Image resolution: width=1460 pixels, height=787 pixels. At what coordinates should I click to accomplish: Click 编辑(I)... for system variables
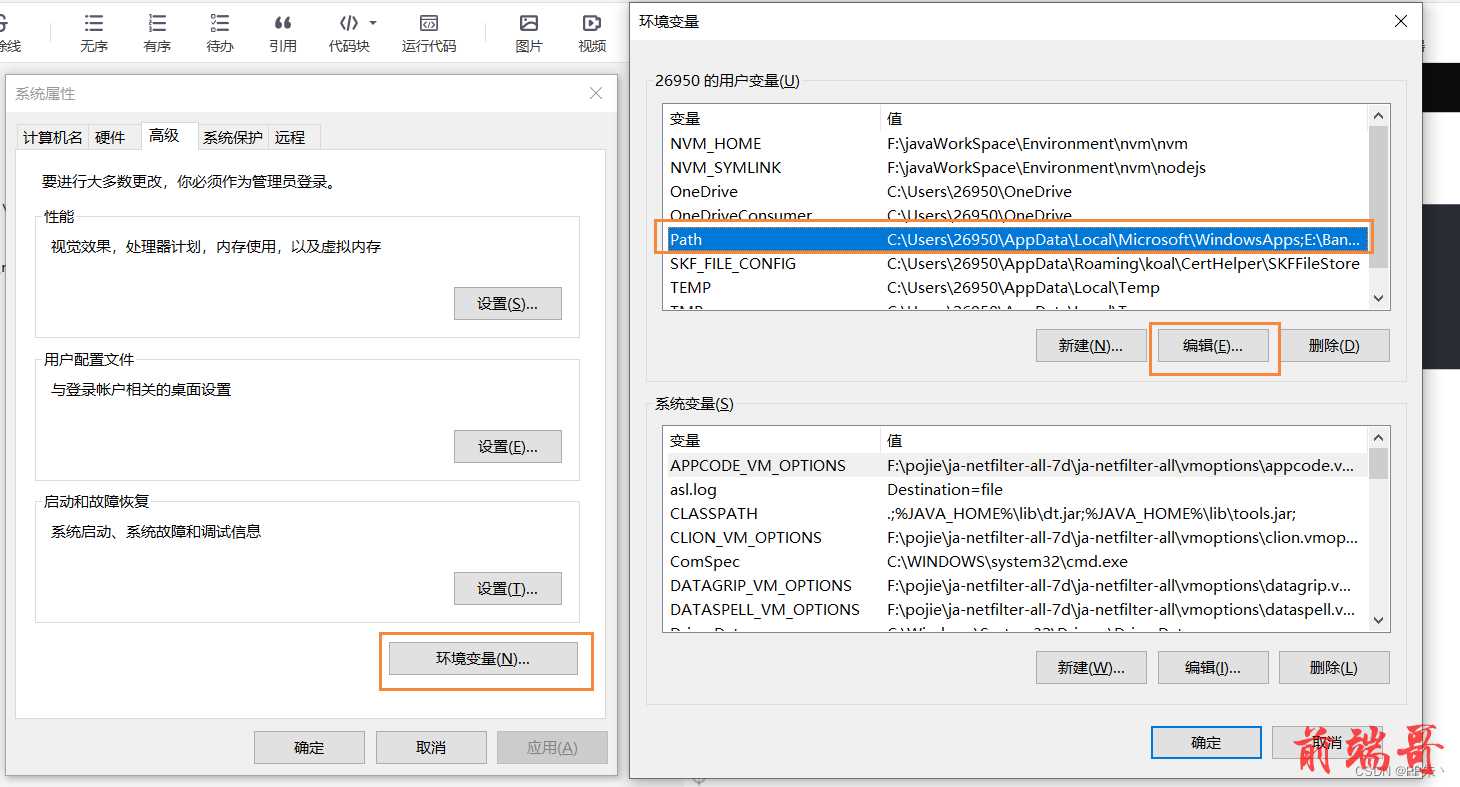1213,667
